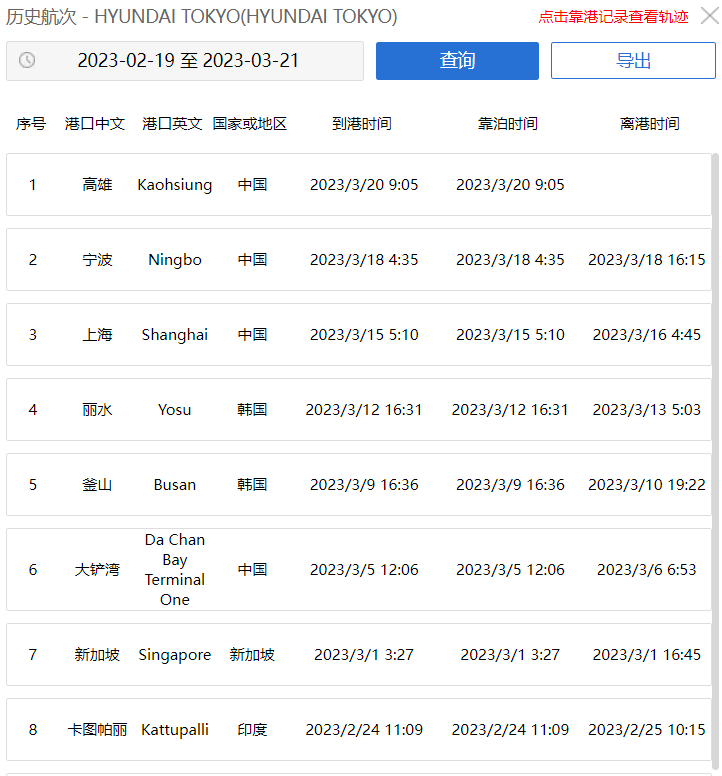Click arrival time 2023/2/24 11:09

[364, 729]
